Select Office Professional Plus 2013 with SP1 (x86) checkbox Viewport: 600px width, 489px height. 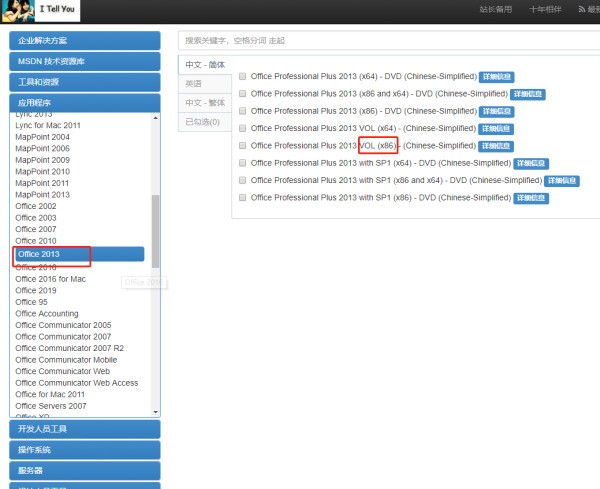243,198
